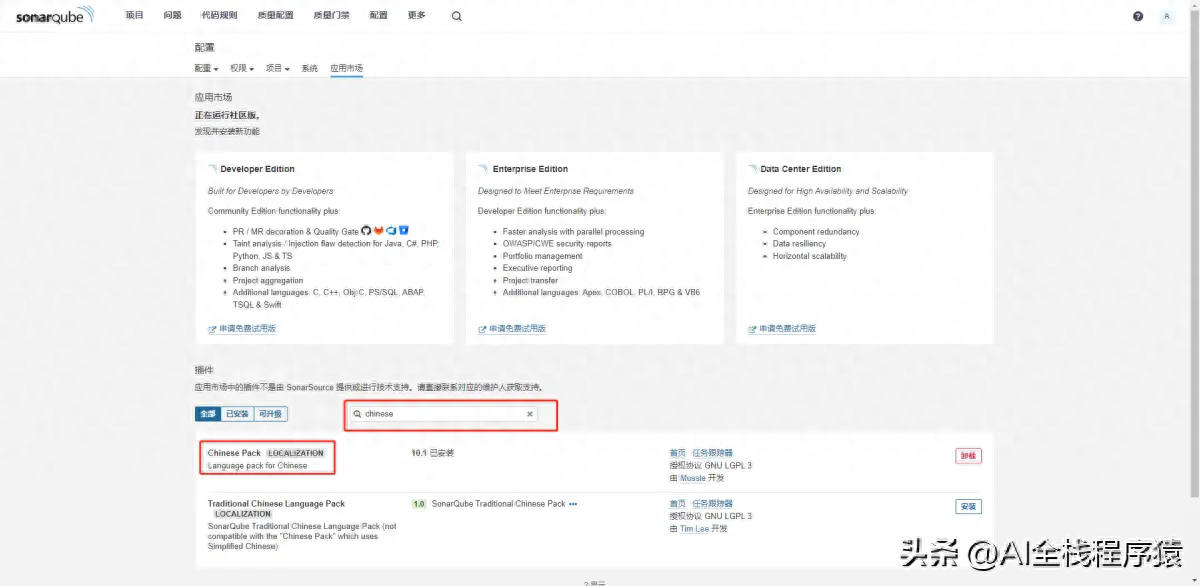Viewport: 1200px width, 586px height.
Task: Click the Azure DevOps icon in Developer Edition
Action: (392, 231)
